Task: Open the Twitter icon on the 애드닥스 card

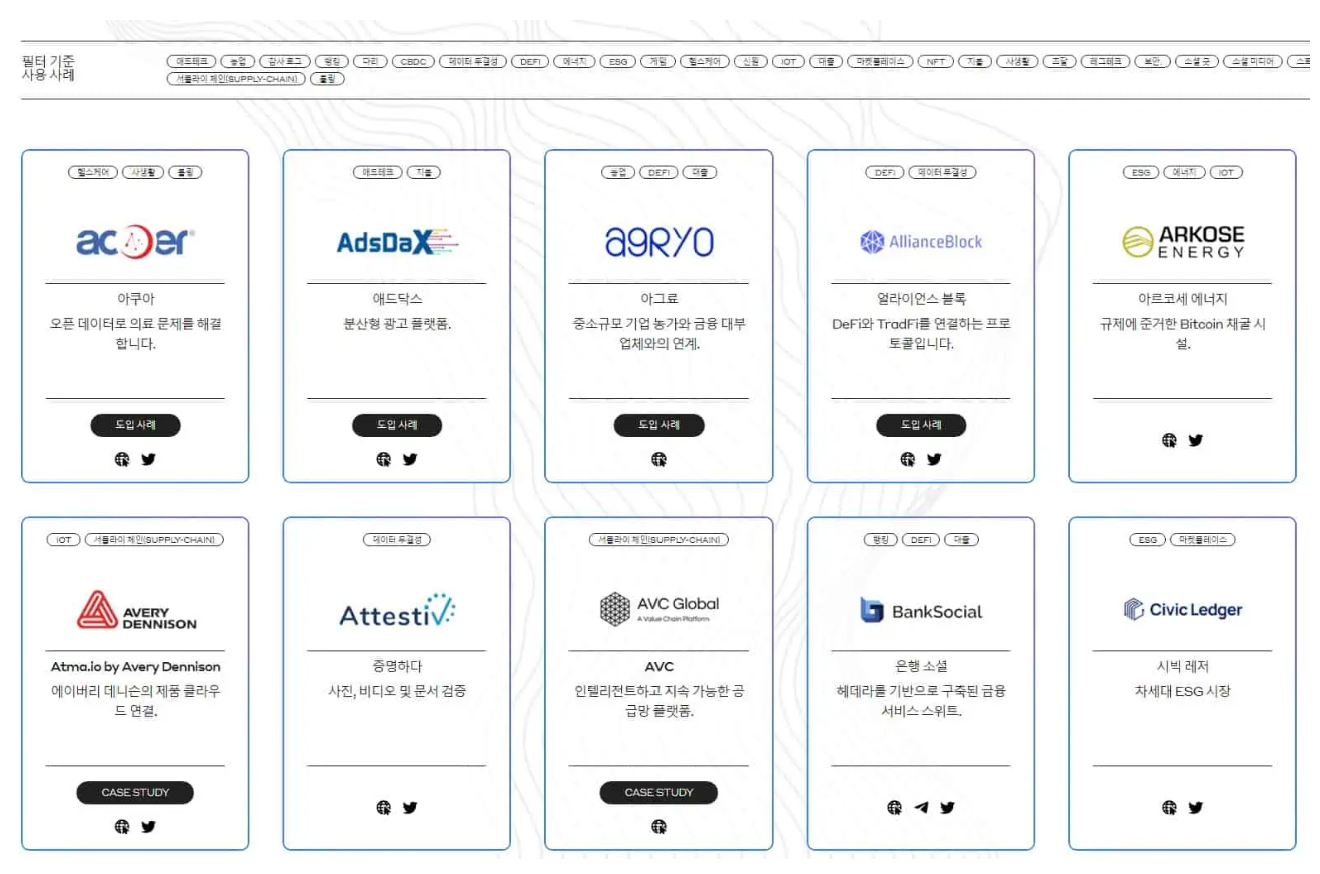Action: tap(410, 460)
